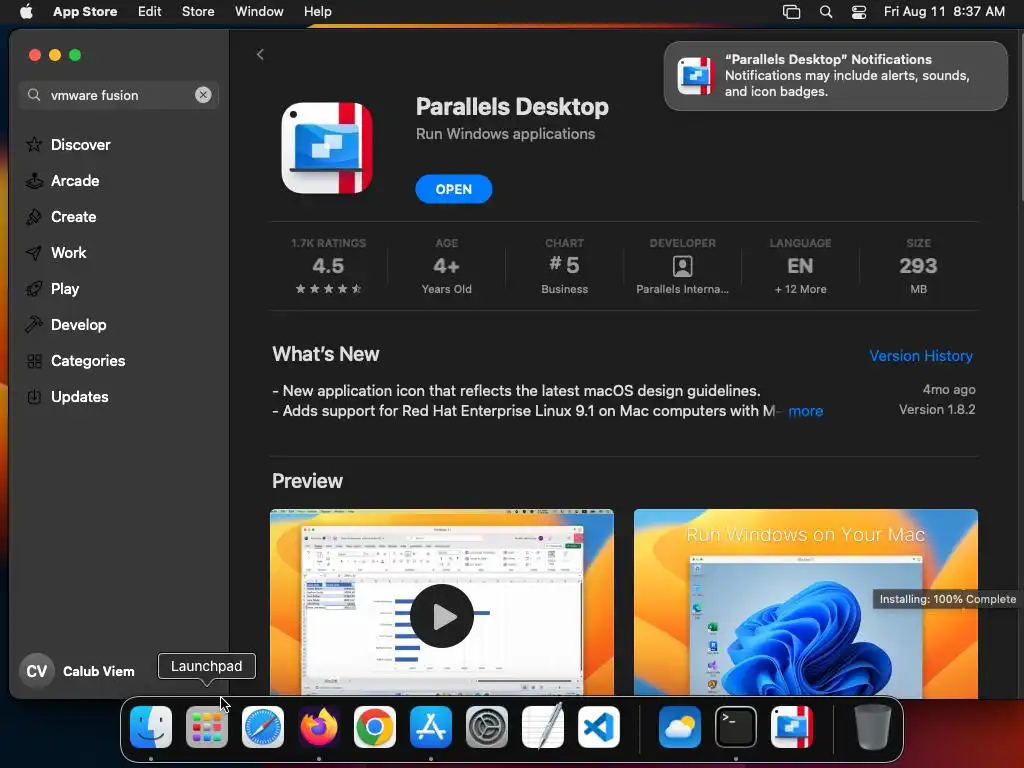Image resolution: width=1024 pixels, height=768 pixels.
Task: Open Spotlight search in menu bar
Action: point(825,12)
